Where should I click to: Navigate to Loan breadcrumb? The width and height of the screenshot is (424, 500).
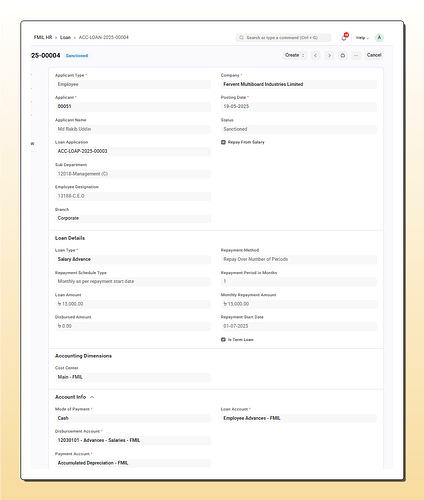65,37
